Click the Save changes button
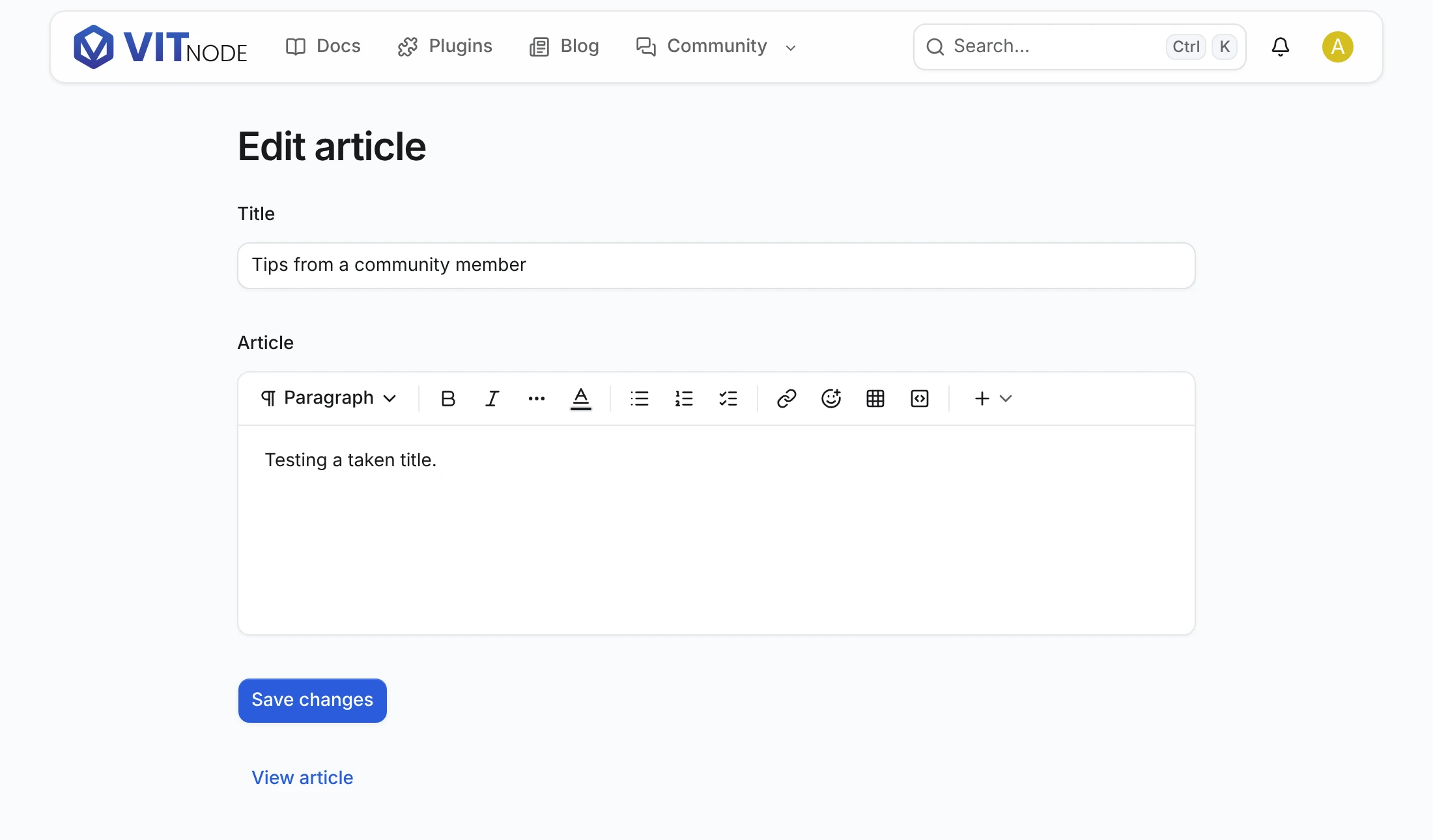1433x840 pixels. [313, 701]
